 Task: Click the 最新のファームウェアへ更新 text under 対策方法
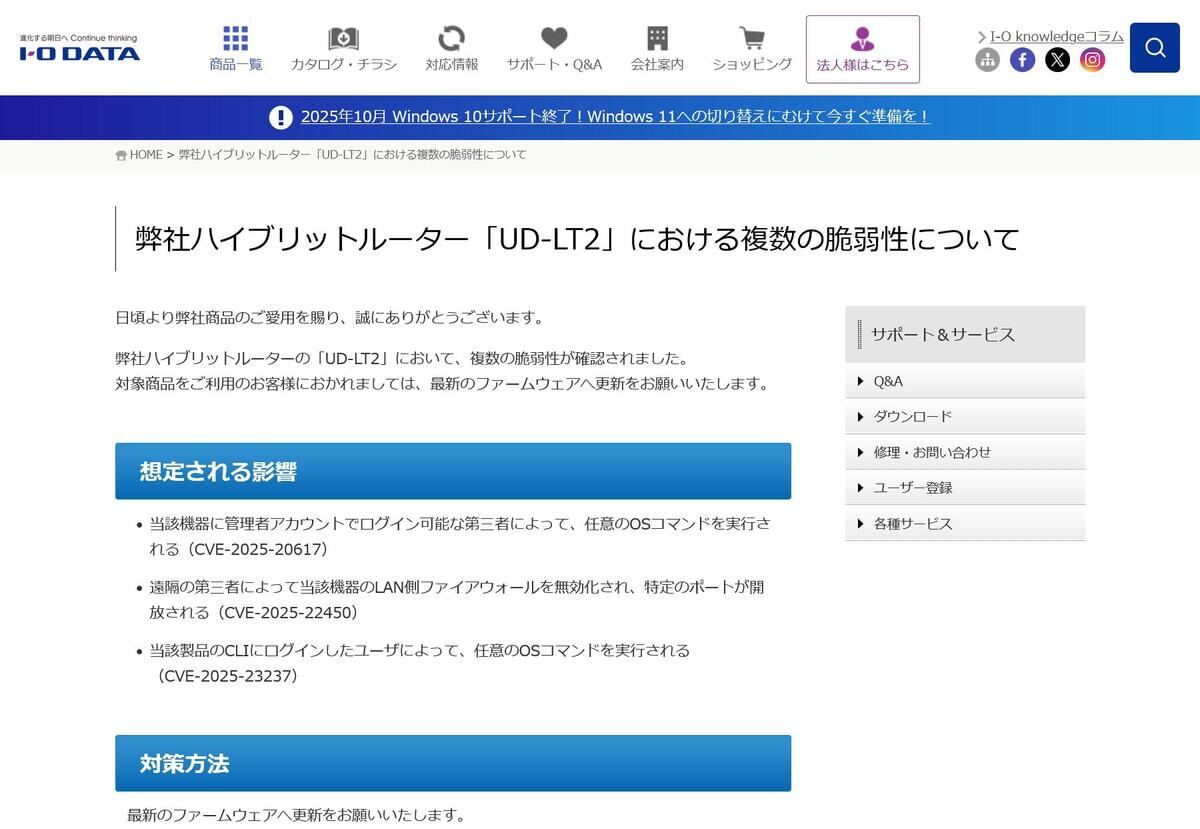[296, 815]
